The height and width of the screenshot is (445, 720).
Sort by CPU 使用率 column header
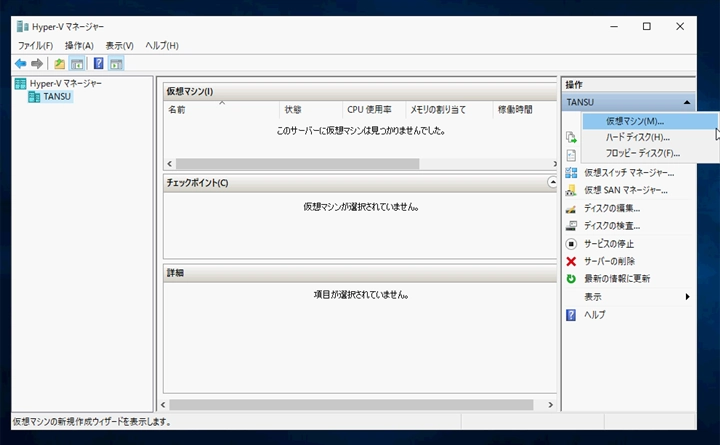[374, 110]
